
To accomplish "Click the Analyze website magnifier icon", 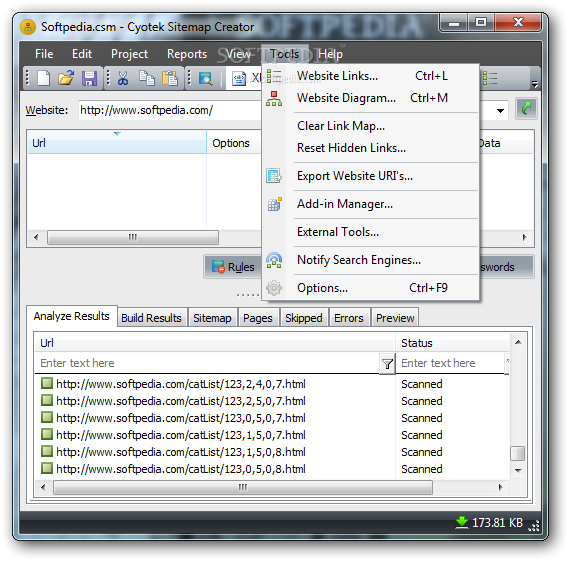I will 206,78.
